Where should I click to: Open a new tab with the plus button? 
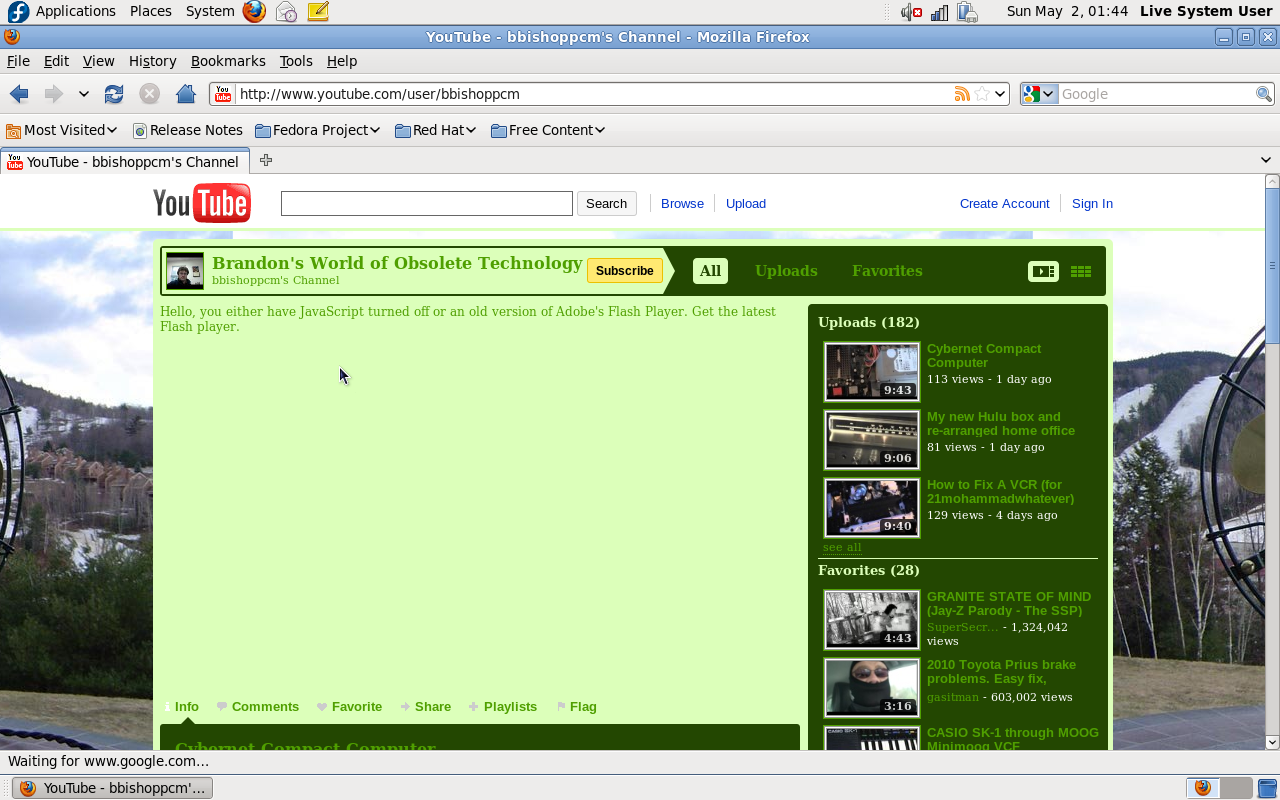pos(266,160)
